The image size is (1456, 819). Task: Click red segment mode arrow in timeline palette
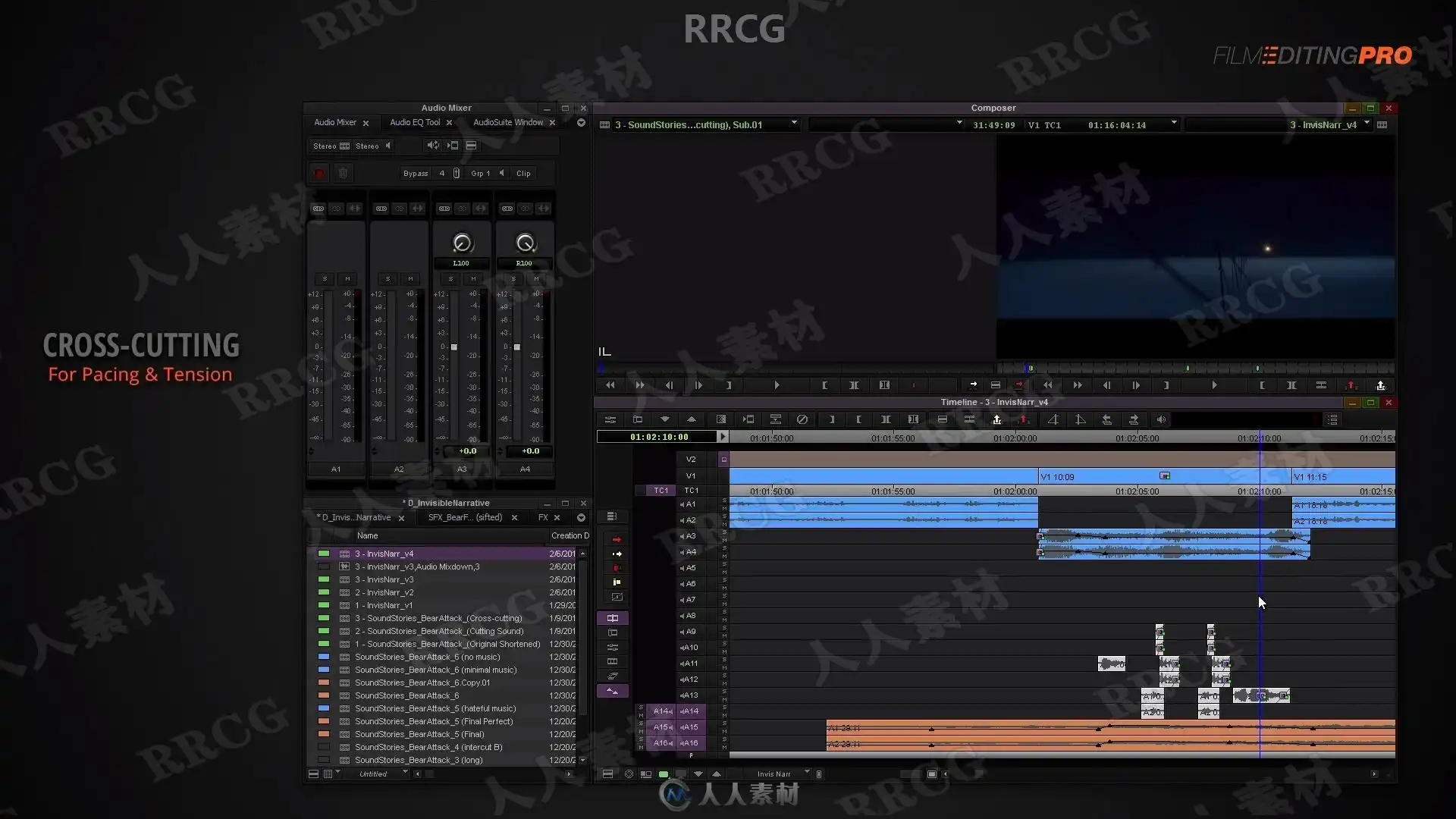coord(617,539)
